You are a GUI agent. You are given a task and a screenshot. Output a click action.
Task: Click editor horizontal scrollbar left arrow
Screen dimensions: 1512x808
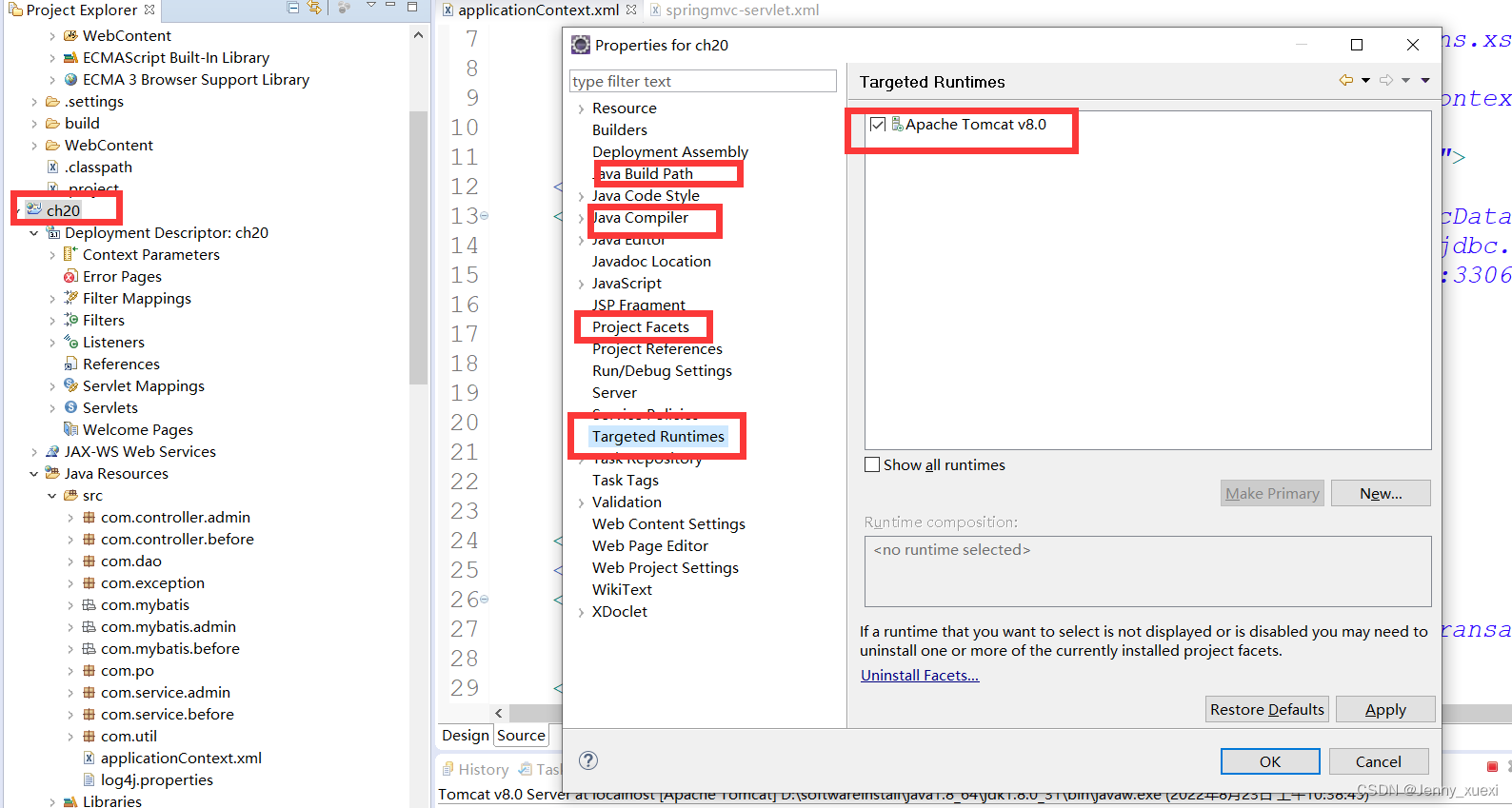click(x=499, y=713)
